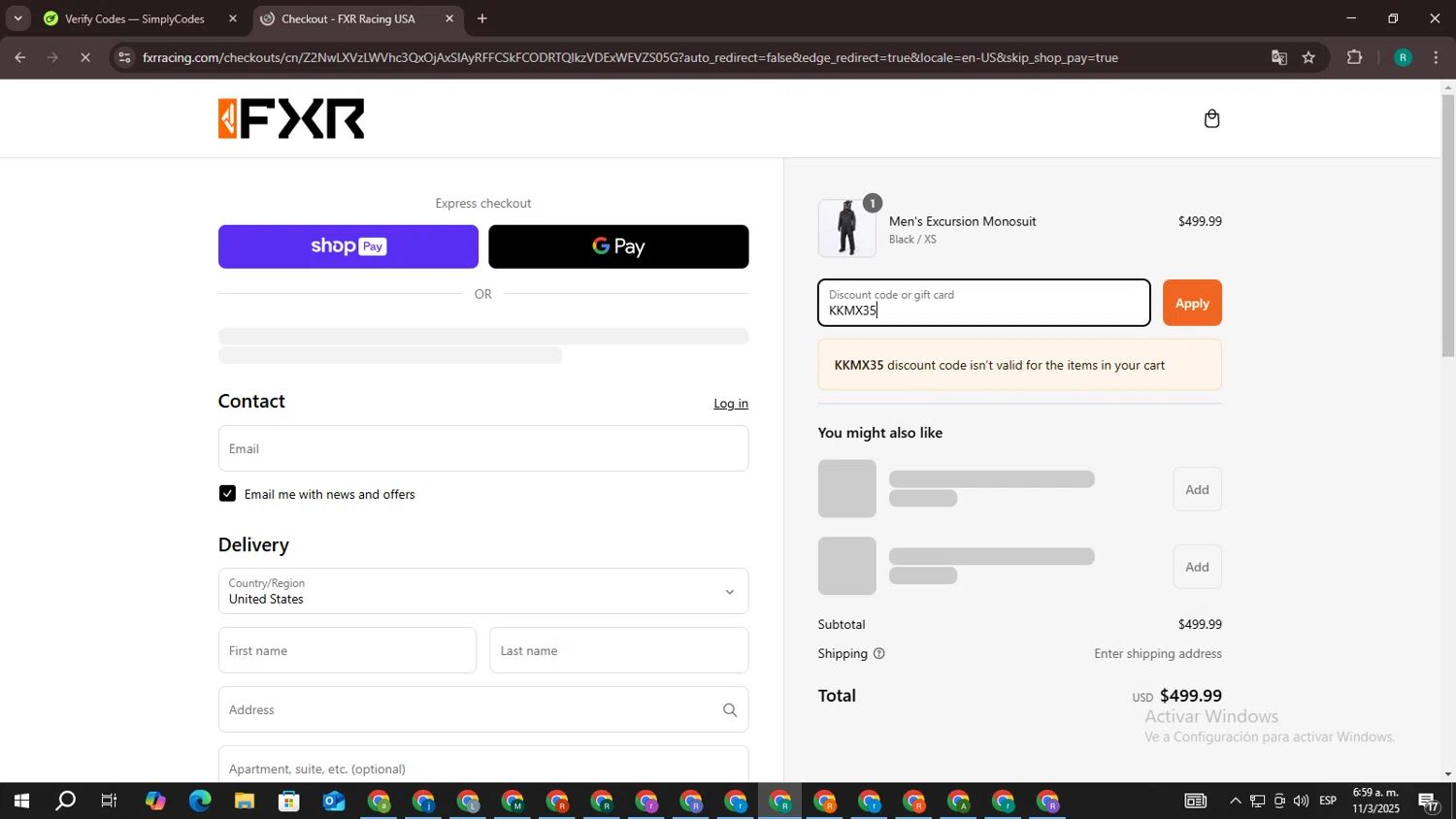Bookmark this page with the star icon
Viewport: 1456px width, 819px height.
1308,57
